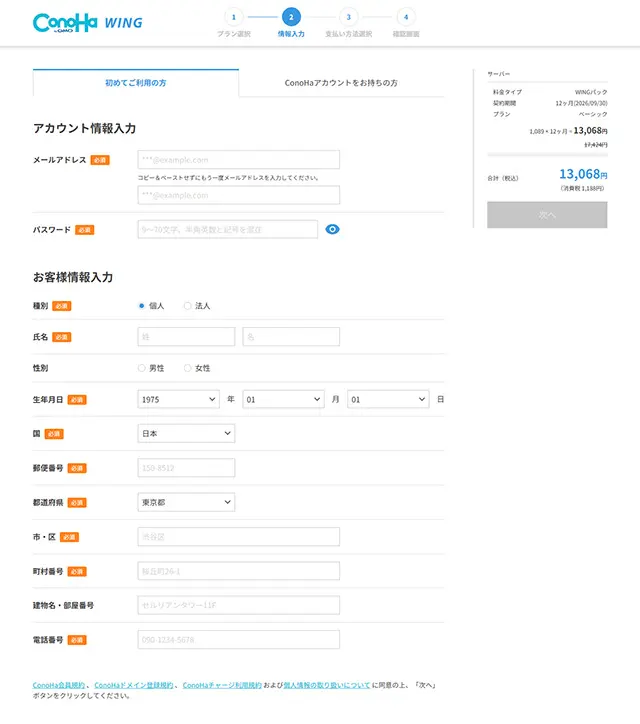Switch to ConoHaアカウントをお持ちの方 tab

[x=341, y=83]
